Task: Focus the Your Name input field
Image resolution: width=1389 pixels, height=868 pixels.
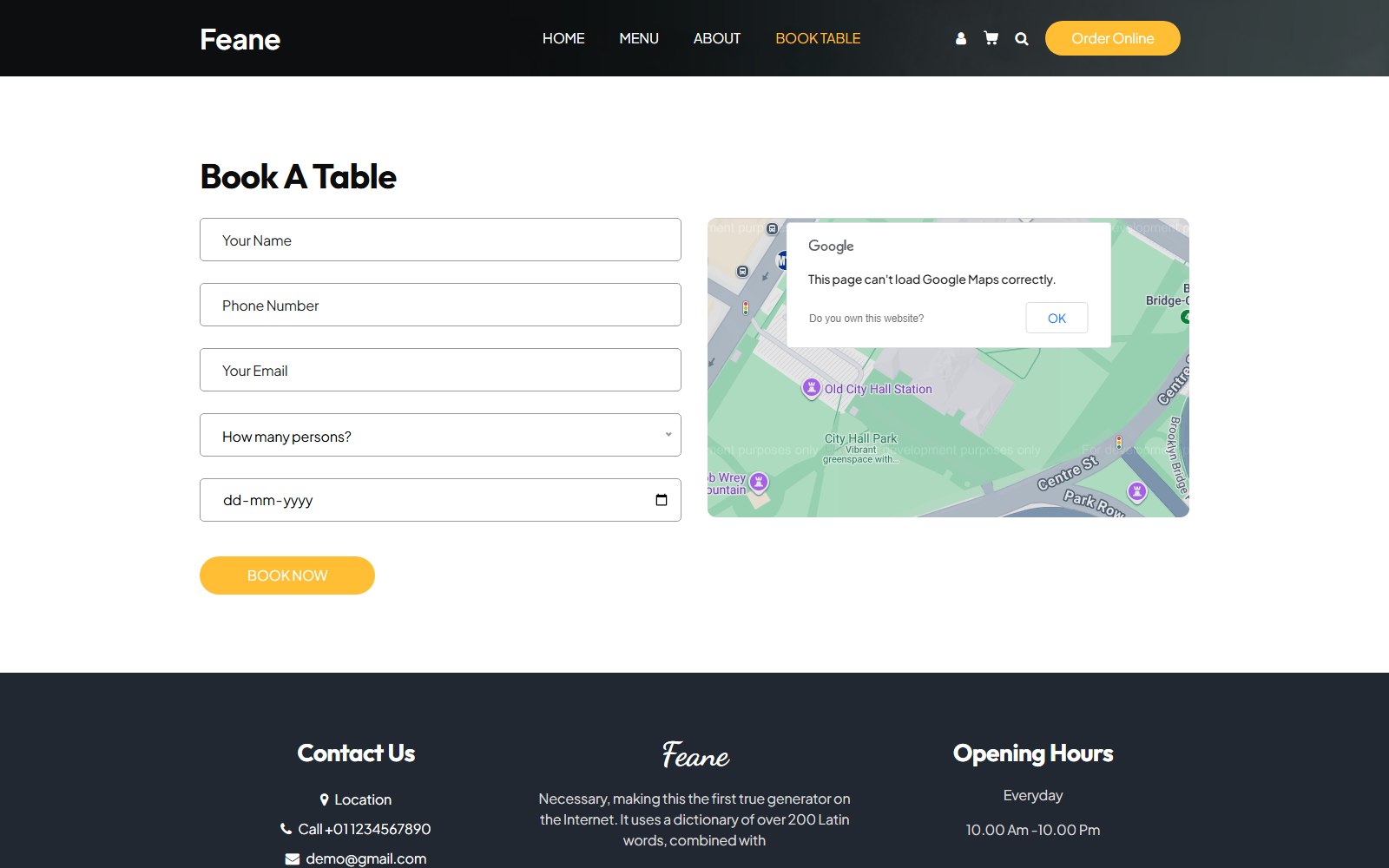Action: 440,240
